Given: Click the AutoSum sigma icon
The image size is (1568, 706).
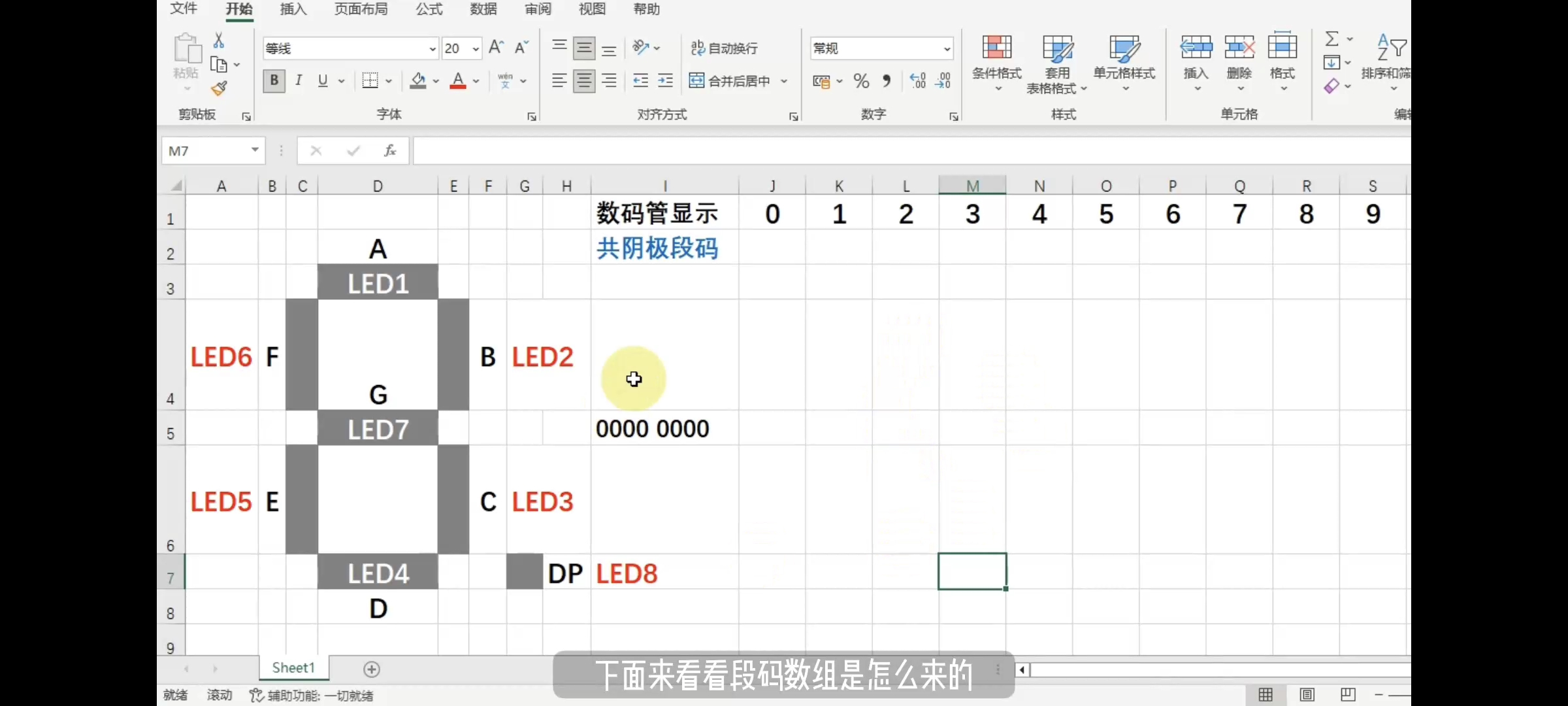Looking at the screenshot, I should [x=1331, y=39].
